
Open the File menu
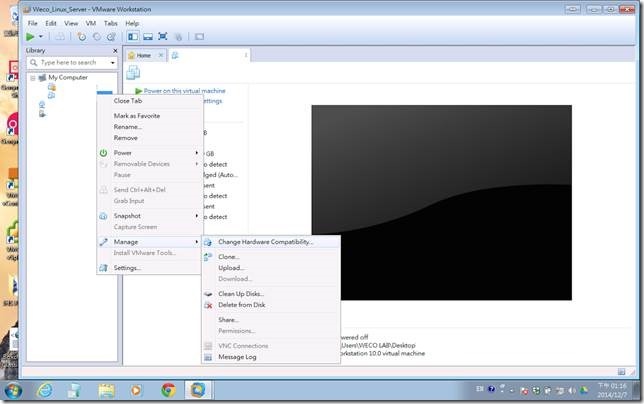tap(32, 23)
